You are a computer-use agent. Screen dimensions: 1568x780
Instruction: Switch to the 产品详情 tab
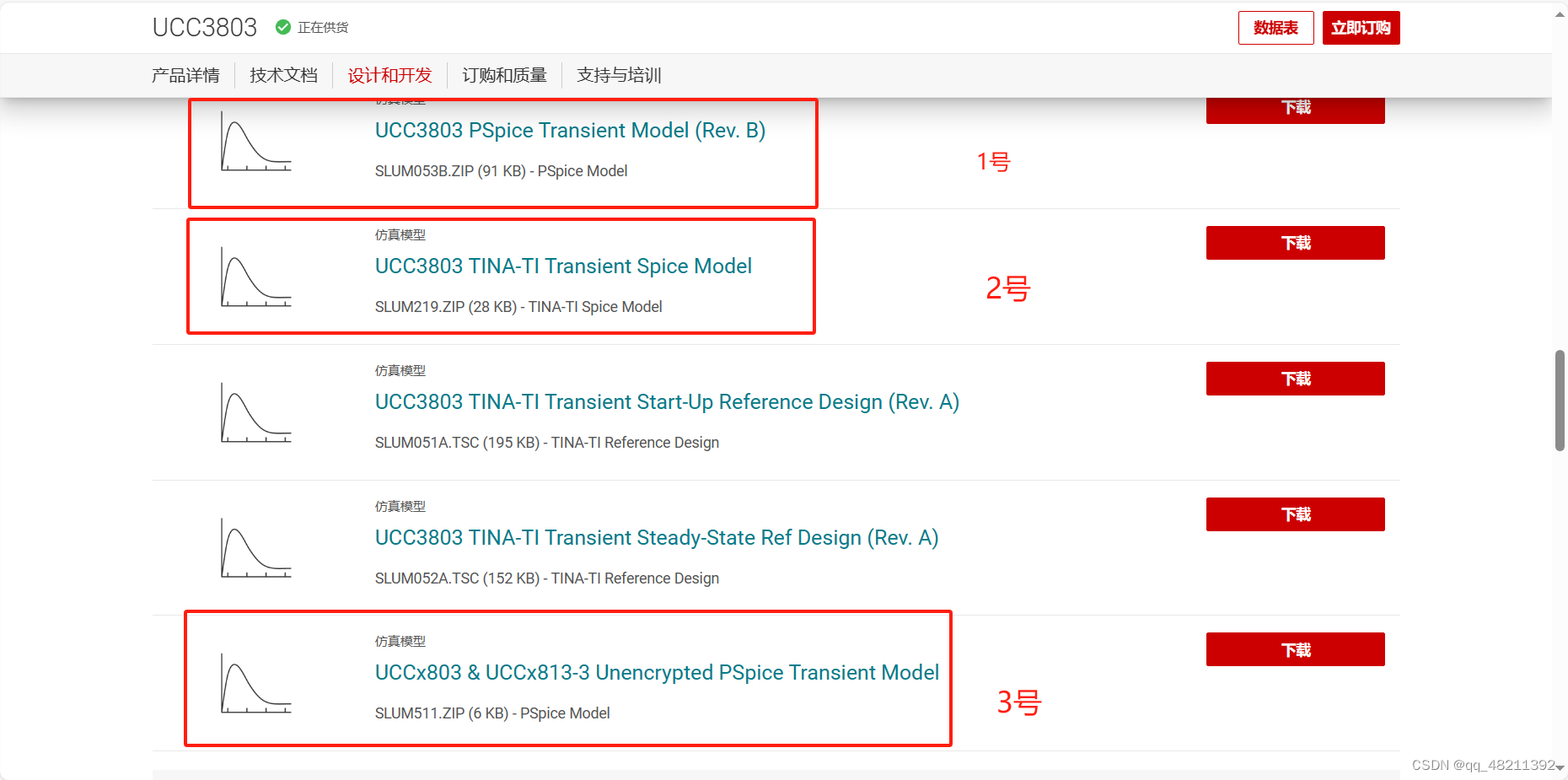coord(185,75)
